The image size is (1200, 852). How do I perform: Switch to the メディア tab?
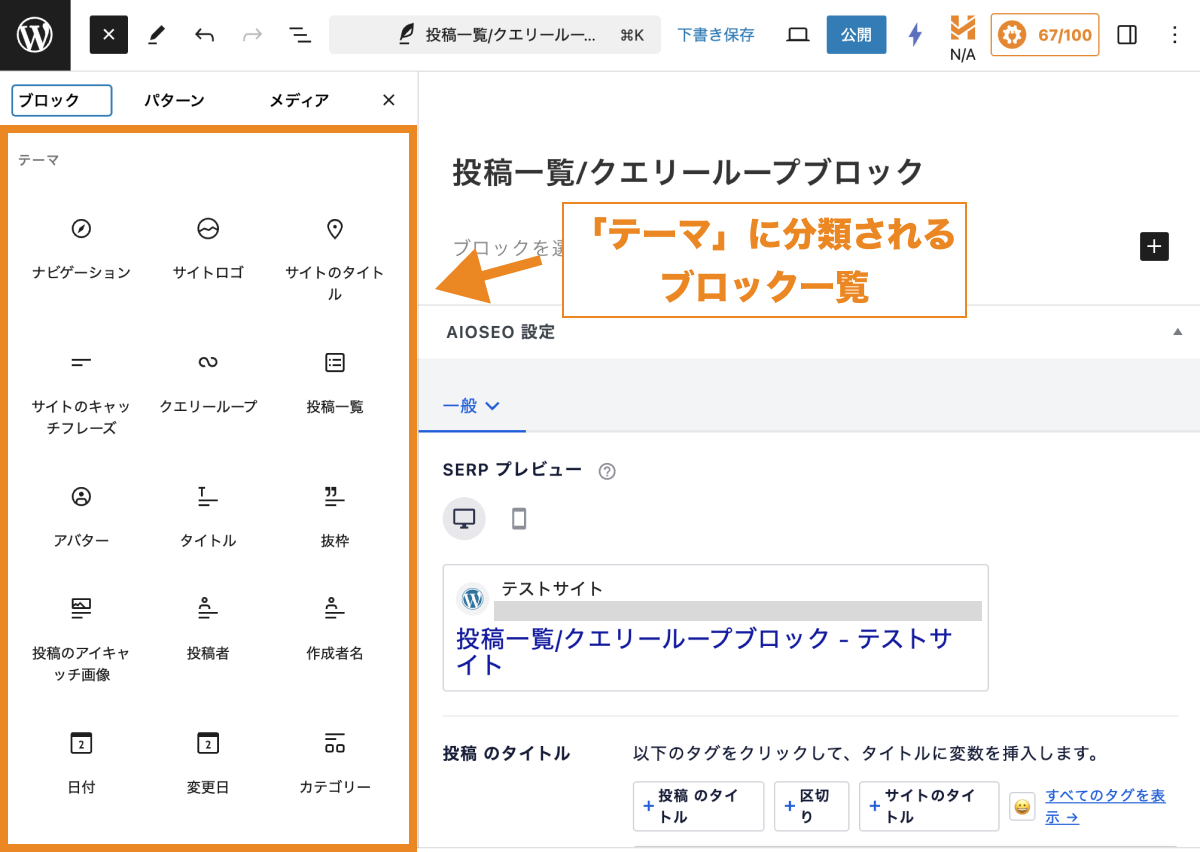click(297, 100)
